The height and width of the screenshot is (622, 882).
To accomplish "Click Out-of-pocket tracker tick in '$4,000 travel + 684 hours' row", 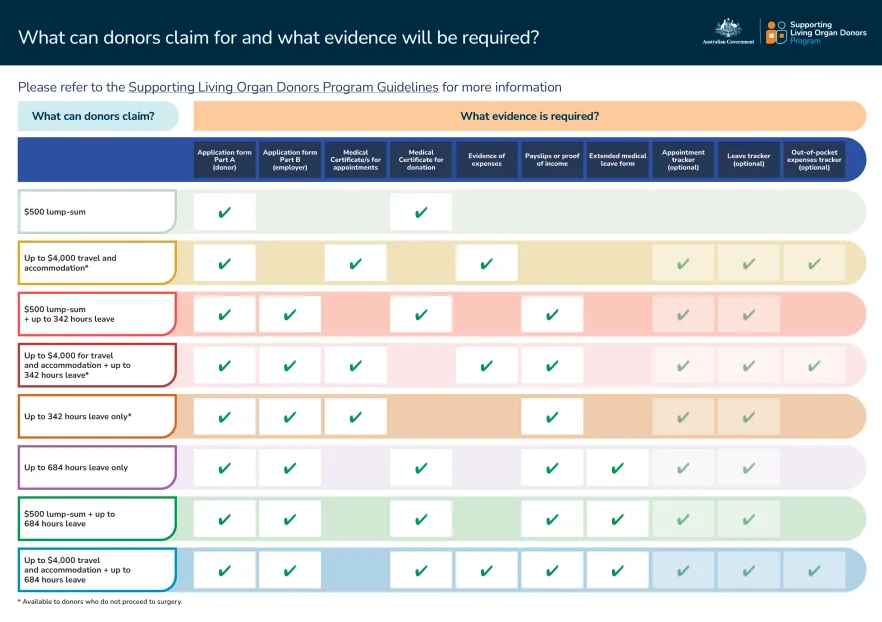I will (x=814, y=570).
